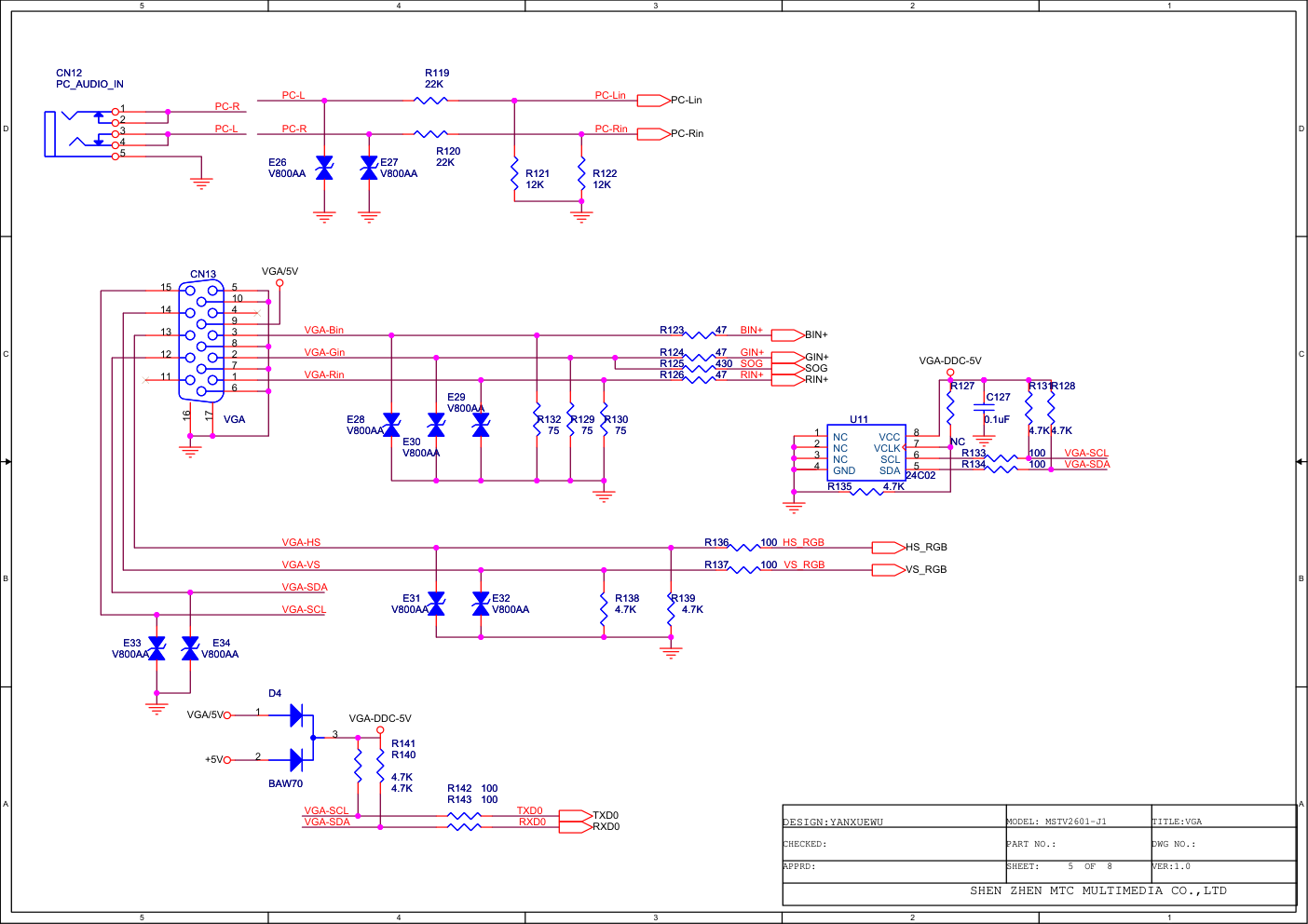This screenshot has height=924, width=1308.
Task: Select the R121 12K resistor symbol
Action: click(x=514, y=179)
